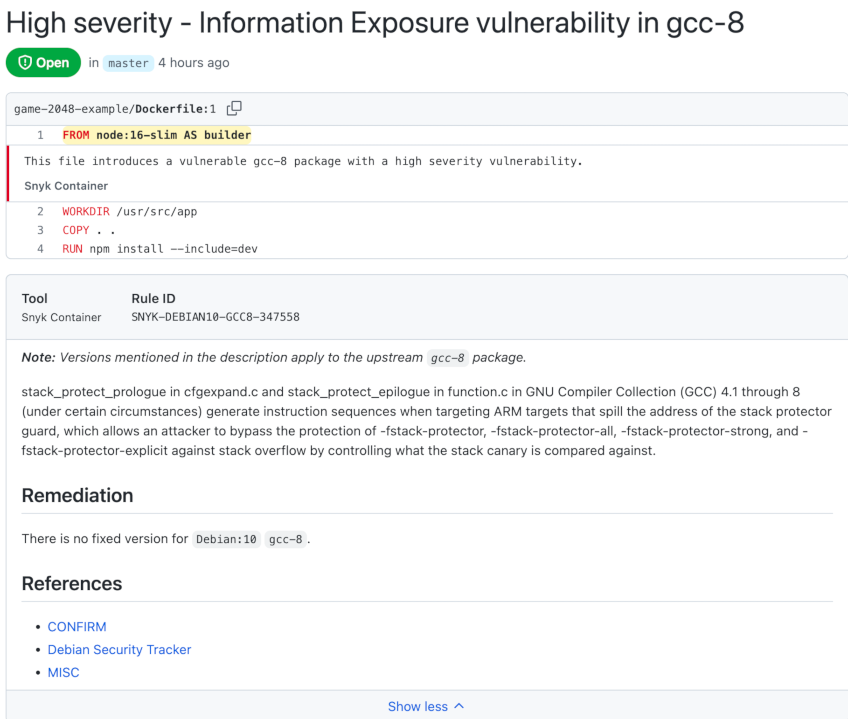Image resolution: width=848 pixels, height=719 pixels.
Task: Open the Debian Security Tracker link
Action: coord(120,649)
